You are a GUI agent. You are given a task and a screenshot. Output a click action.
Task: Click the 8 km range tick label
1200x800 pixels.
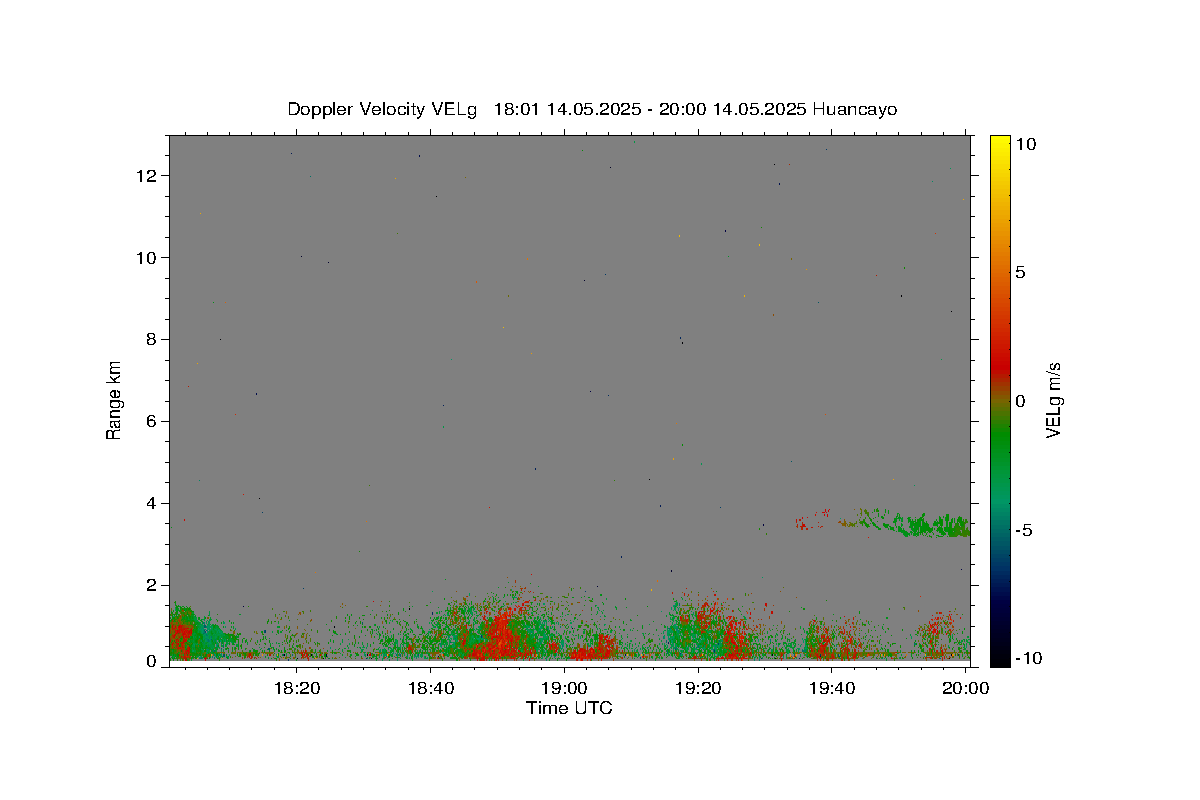[x=153, y=340]
